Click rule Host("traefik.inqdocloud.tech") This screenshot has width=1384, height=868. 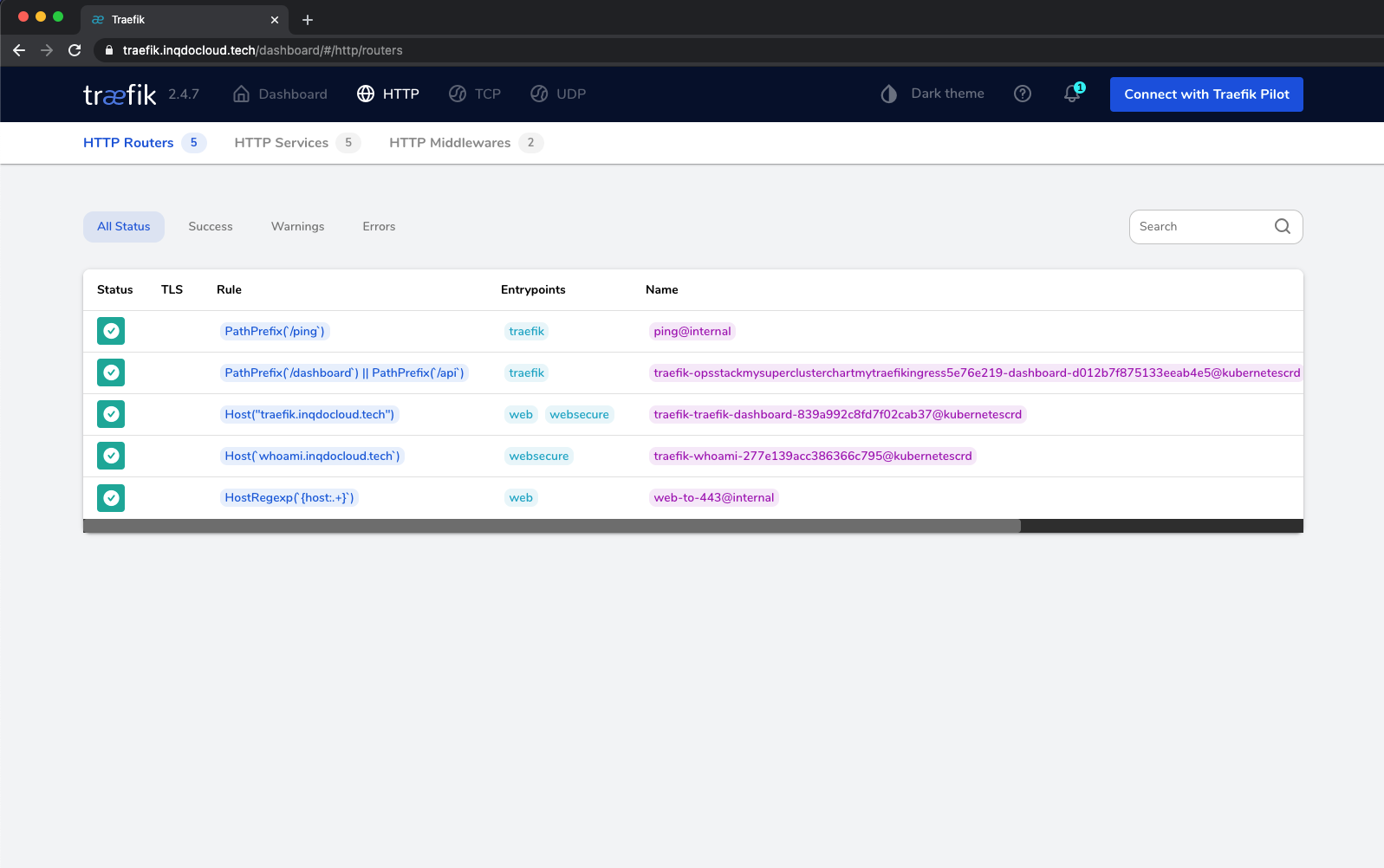click(x=309, y=414)
